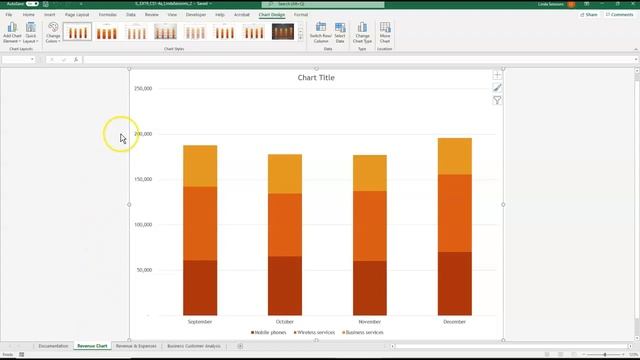This screenshot has height=360, width=640.
Task: Click into the formula bar
Action: (x=359, y=60)
